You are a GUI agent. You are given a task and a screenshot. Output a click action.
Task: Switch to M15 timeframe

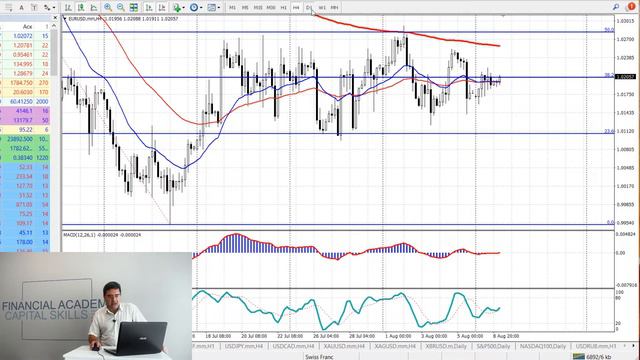[x=258, y=7]
